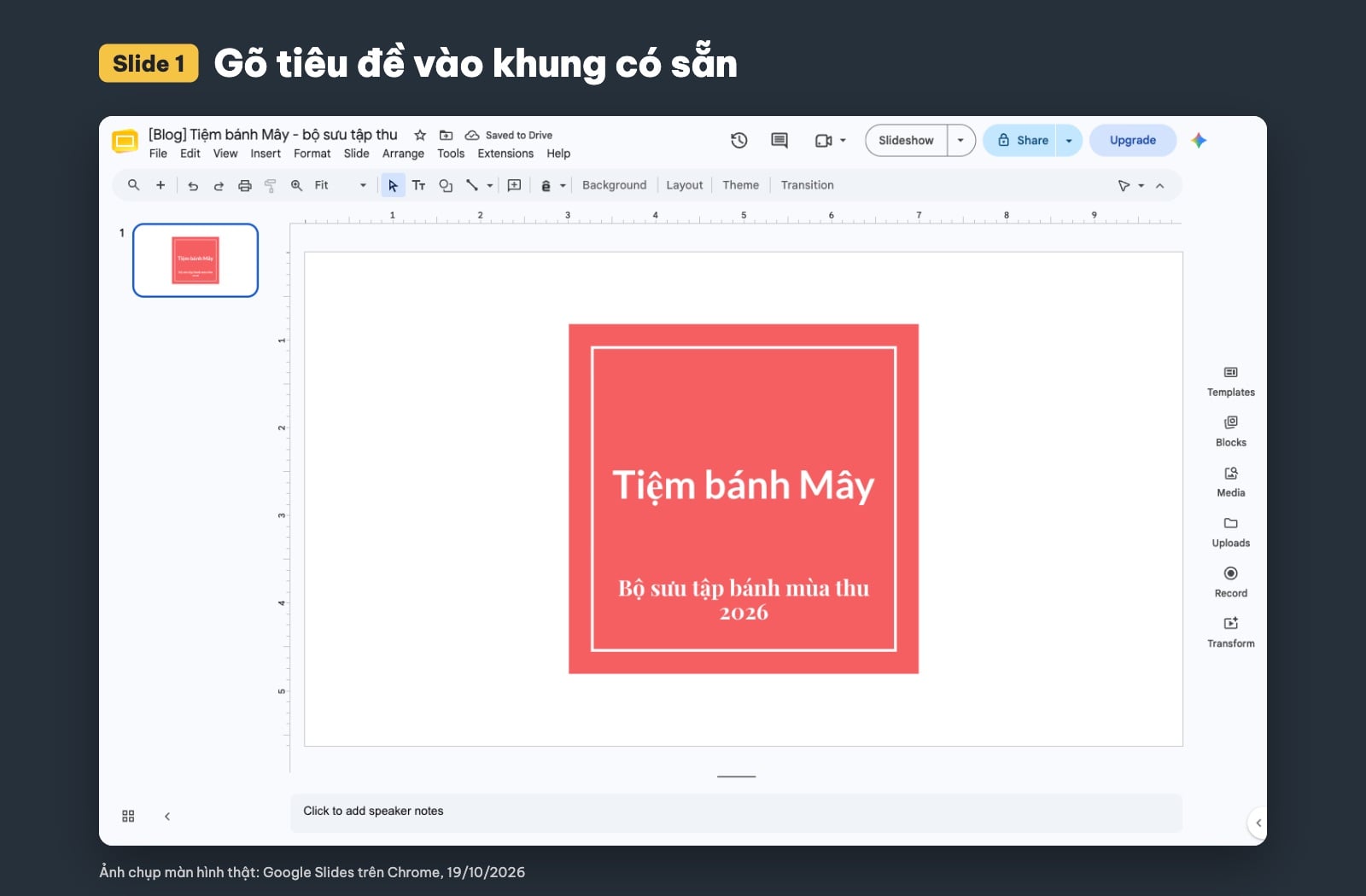The width and height of the screenshot is (1366, 896).
Task: Open the Media side panel
Action: (x=1231, y=481)
